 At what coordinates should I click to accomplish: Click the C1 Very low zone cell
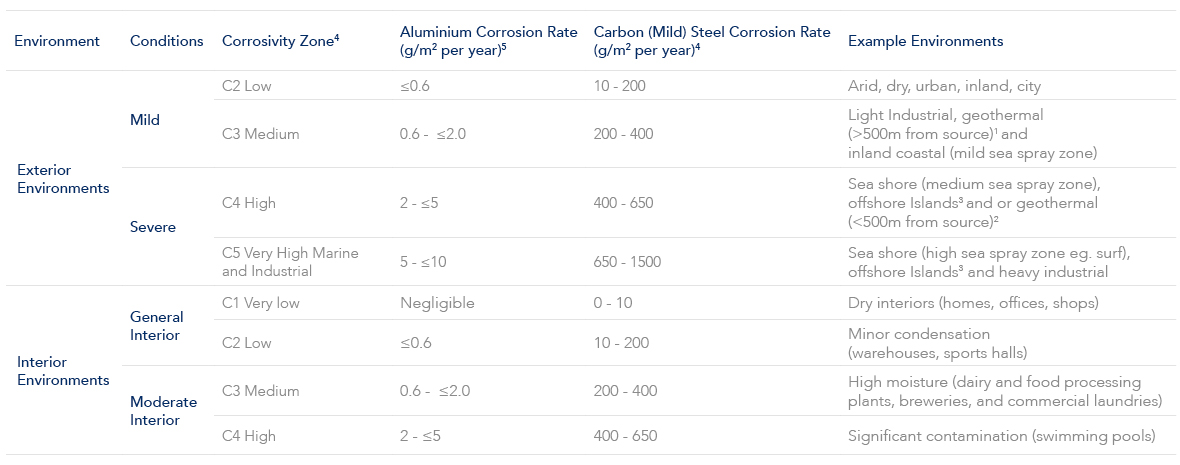pos(260,303)
